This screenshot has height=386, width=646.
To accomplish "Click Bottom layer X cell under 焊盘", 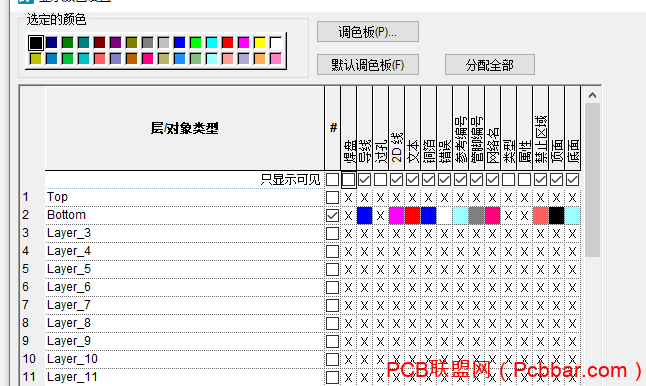I will coord(349,215).
